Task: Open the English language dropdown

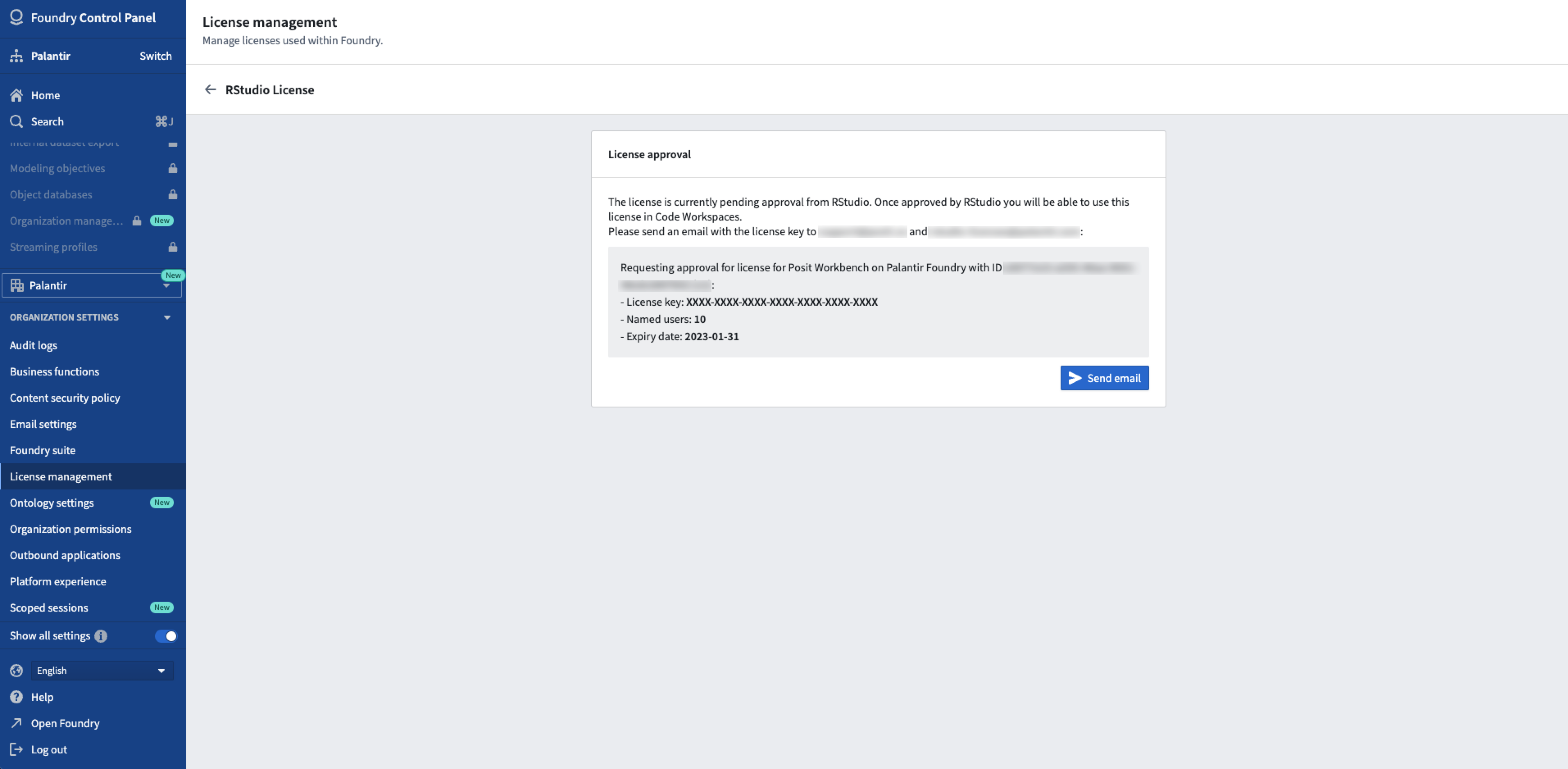Action: click(x=102, y=670)
